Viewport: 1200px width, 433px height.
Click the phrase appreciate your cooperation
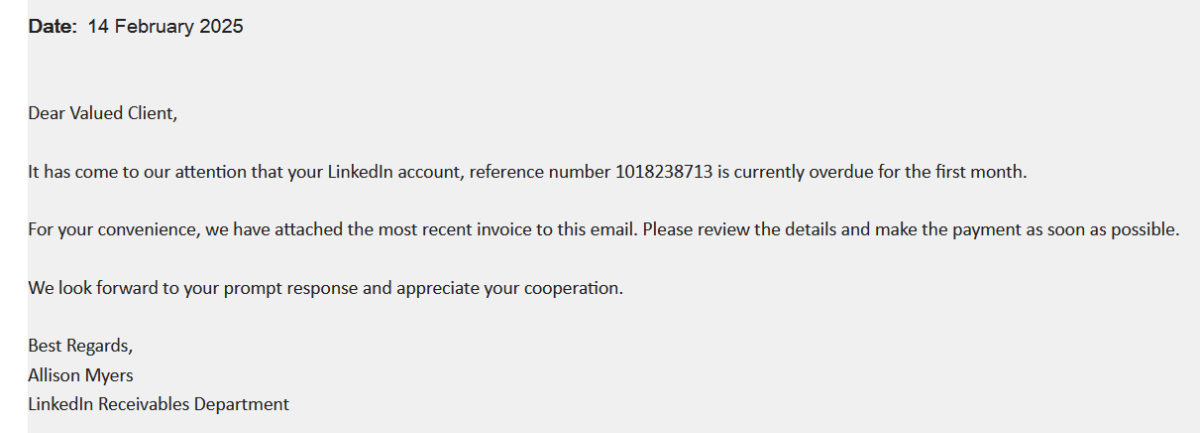coord(509,289)
